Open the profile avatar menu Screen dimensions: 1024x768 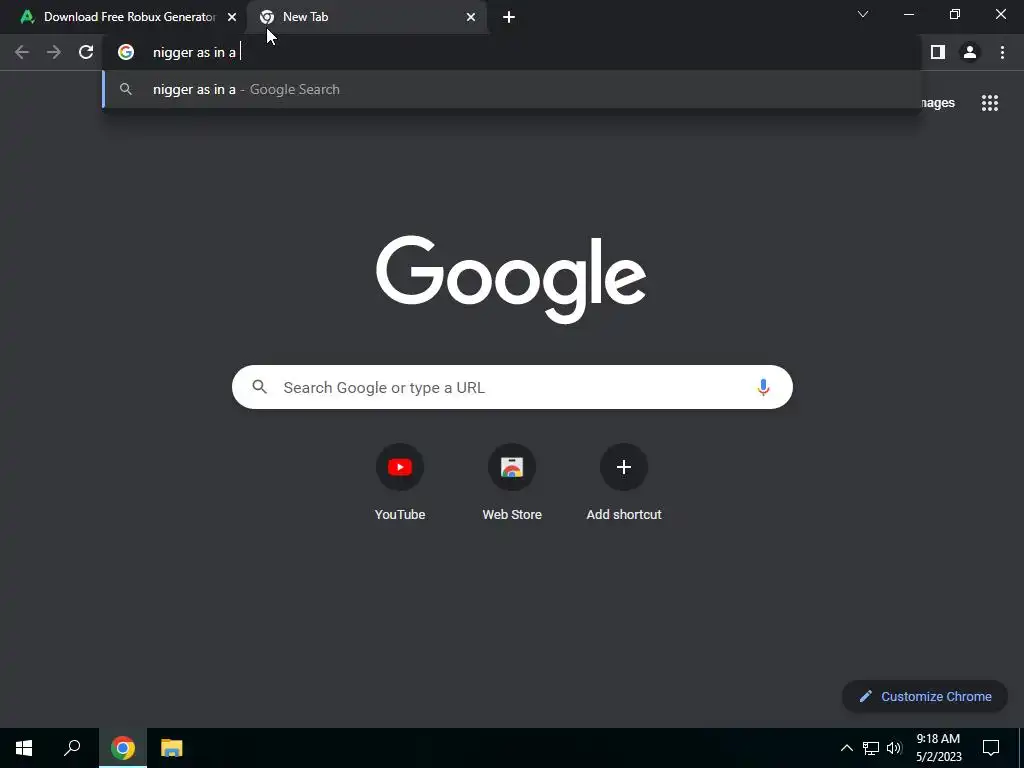pos(970,52)
